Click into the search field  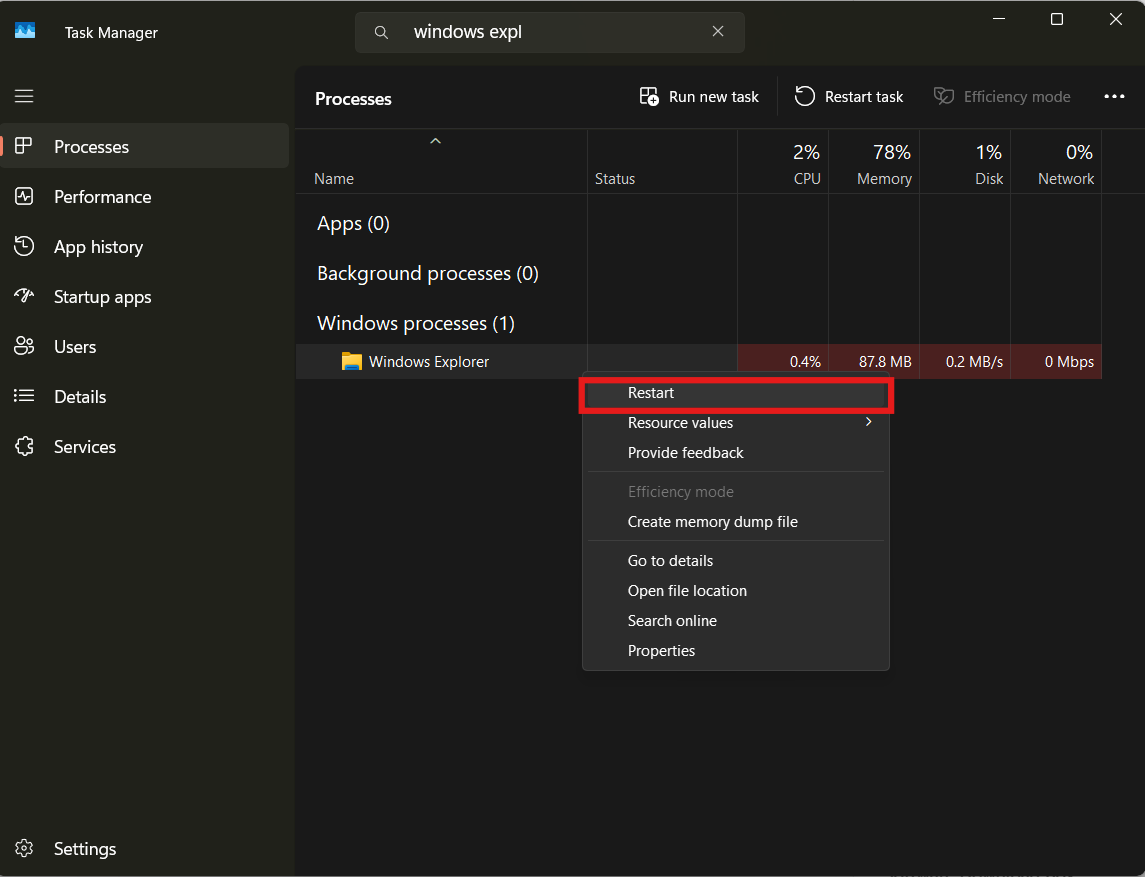(x=550, y=32)
